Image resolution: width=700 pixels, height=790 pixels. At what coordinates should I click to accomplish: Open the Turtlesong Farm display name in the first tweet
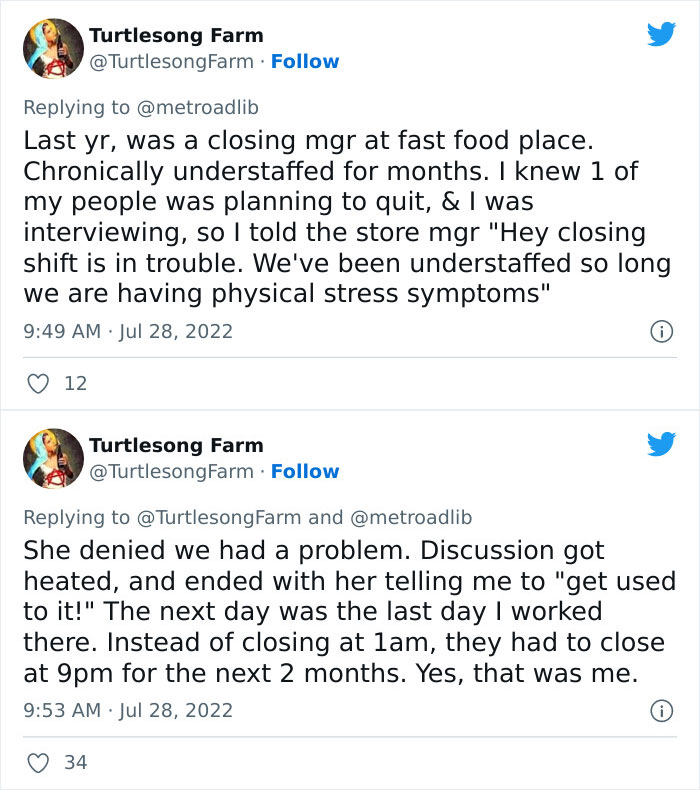176,35
